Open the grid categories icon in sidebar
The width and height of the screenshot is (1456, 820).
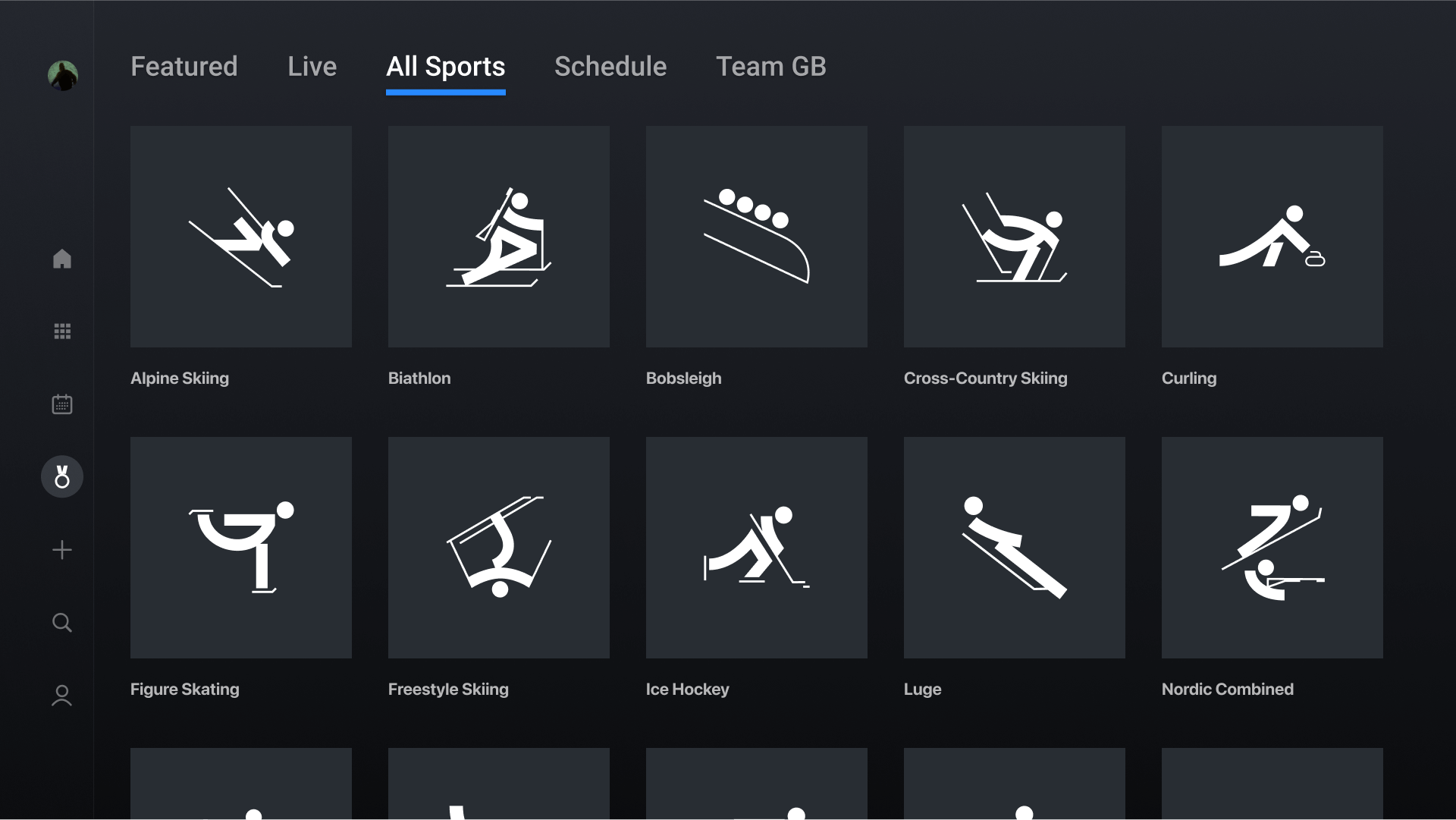pos(62,331)
